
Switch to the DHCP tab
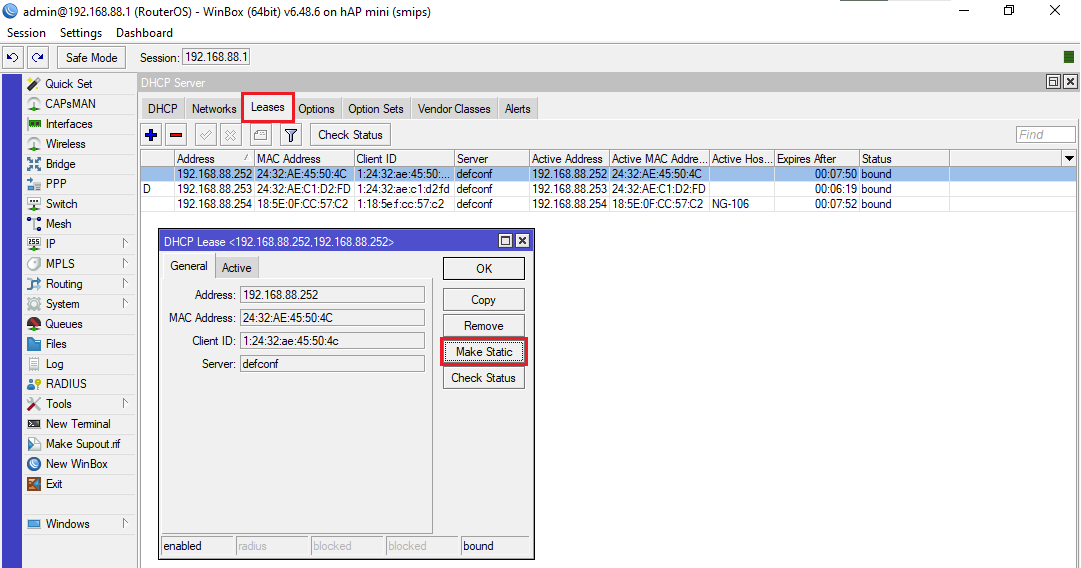coord(163,109)
